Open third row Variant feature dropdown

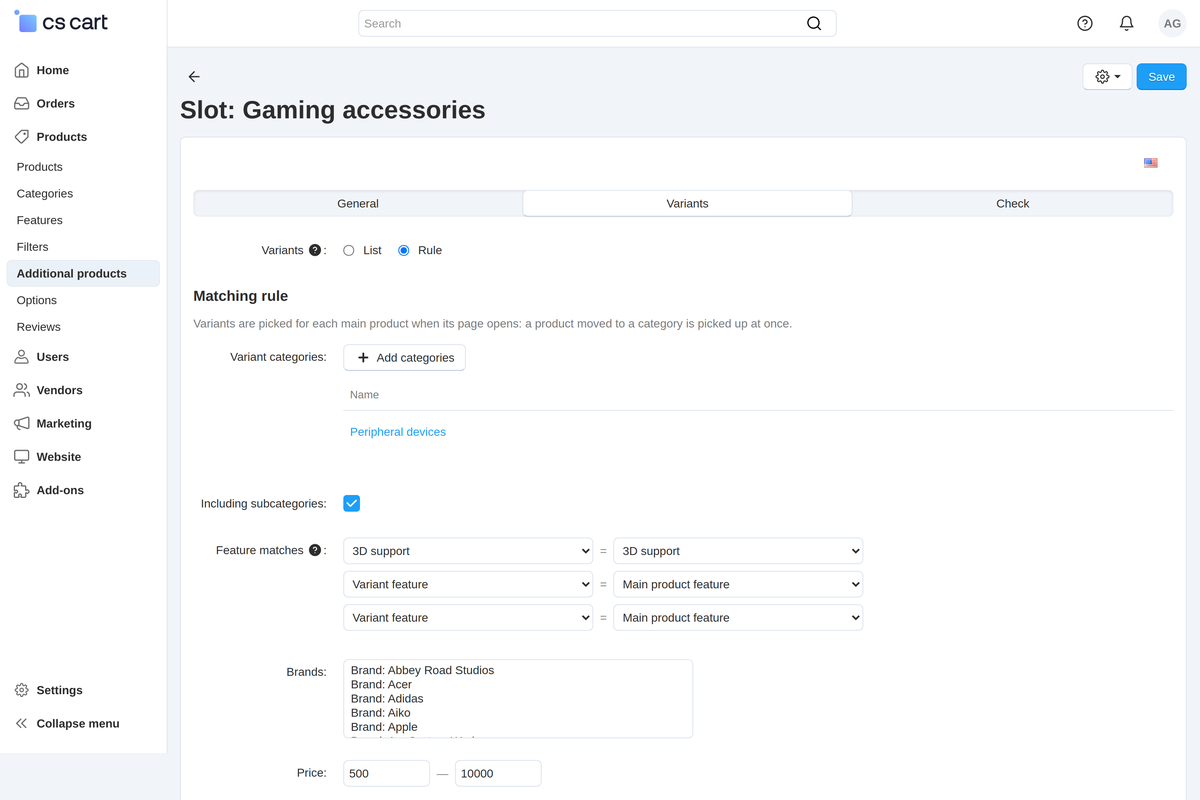468,618
